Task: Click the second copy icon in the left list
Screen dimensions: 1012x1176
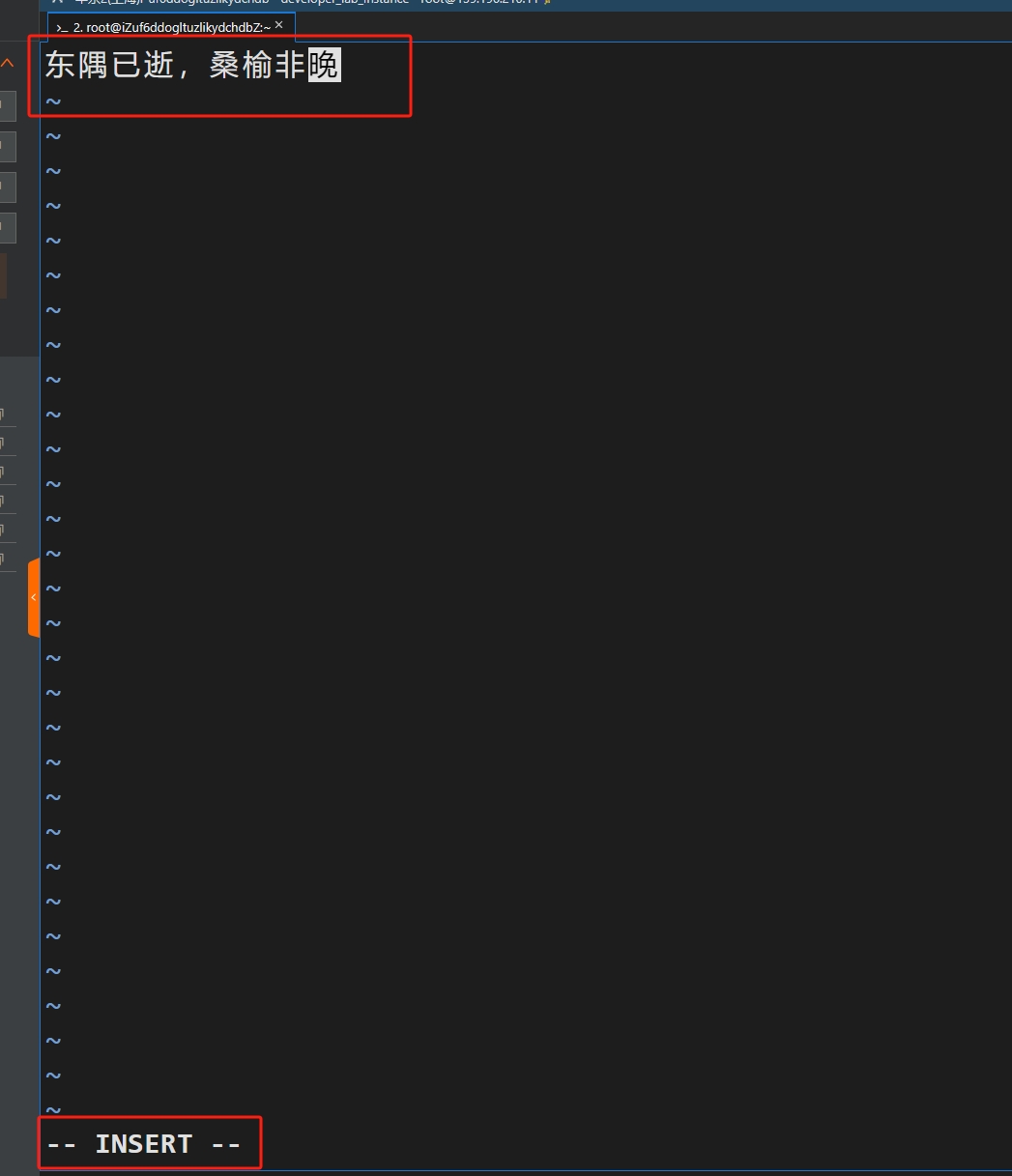Action: click(3, 444)
